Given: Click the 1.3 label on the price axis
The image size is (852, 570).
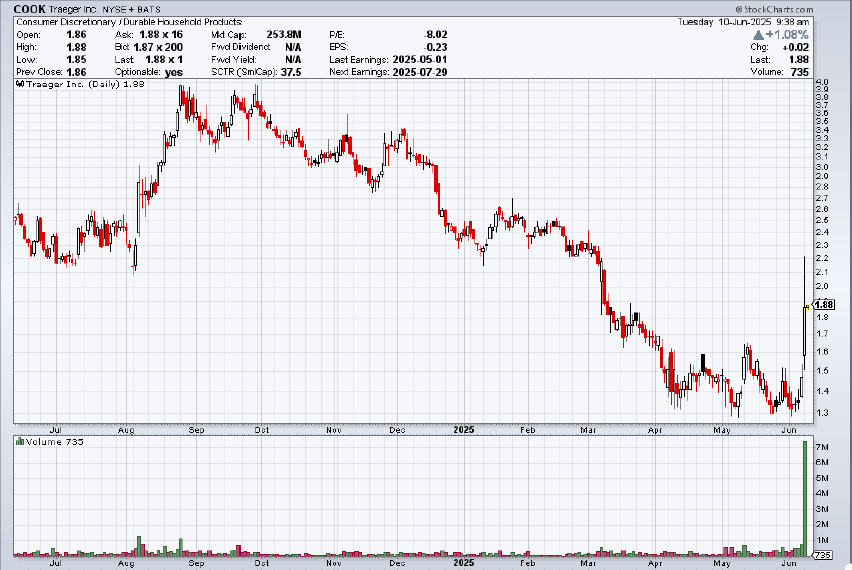Looking at the screenshot, I should 822,413.
